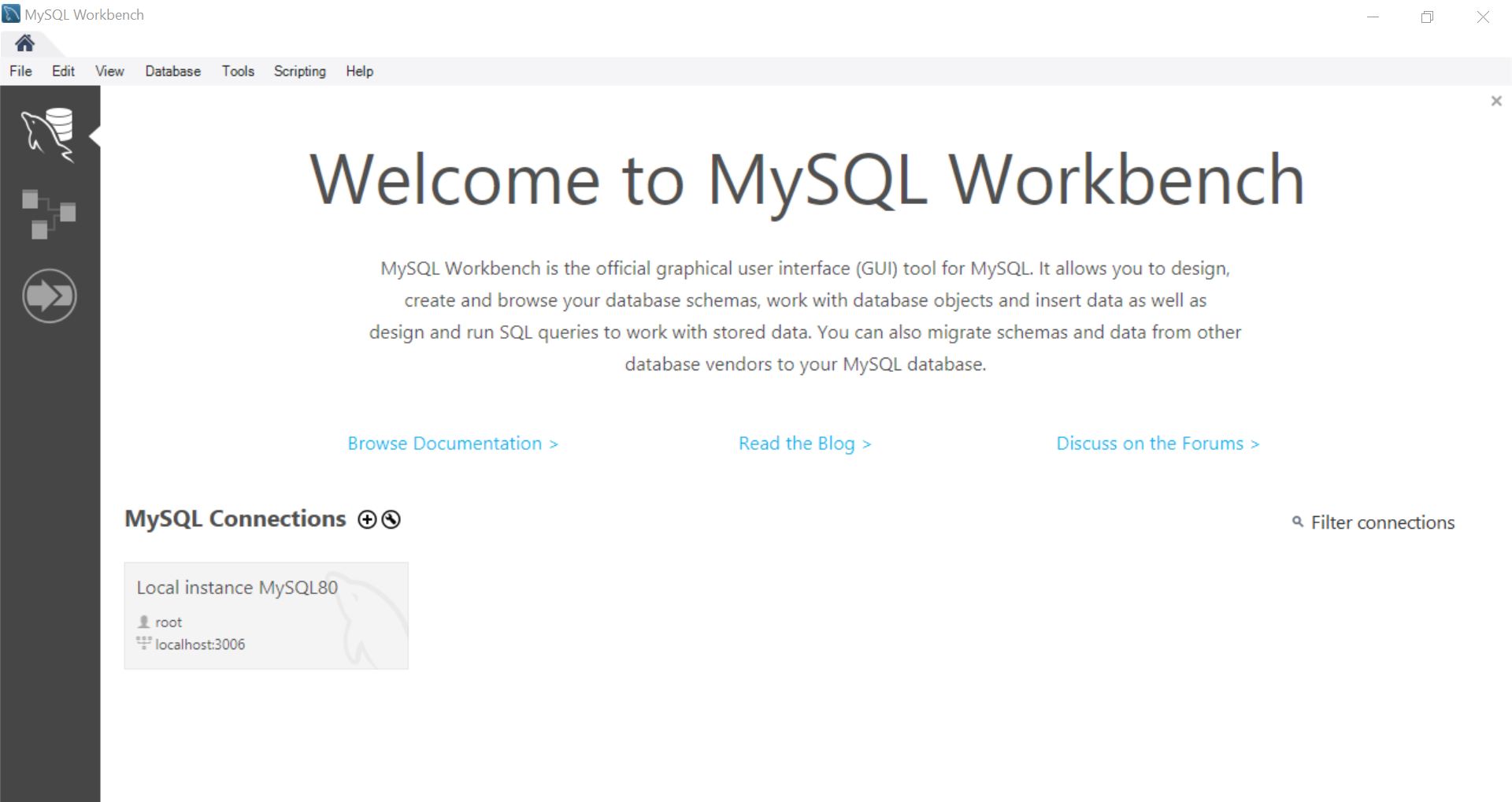Open the Tools menu
This screenshot has width=1512, height=802.
[238, 71]
